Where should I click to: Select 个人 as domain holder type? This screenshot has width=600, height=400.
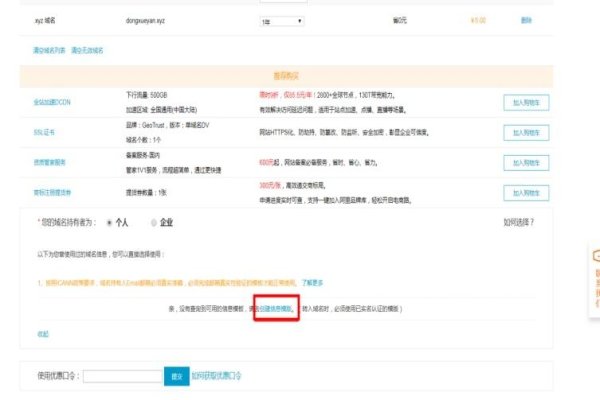109,223
